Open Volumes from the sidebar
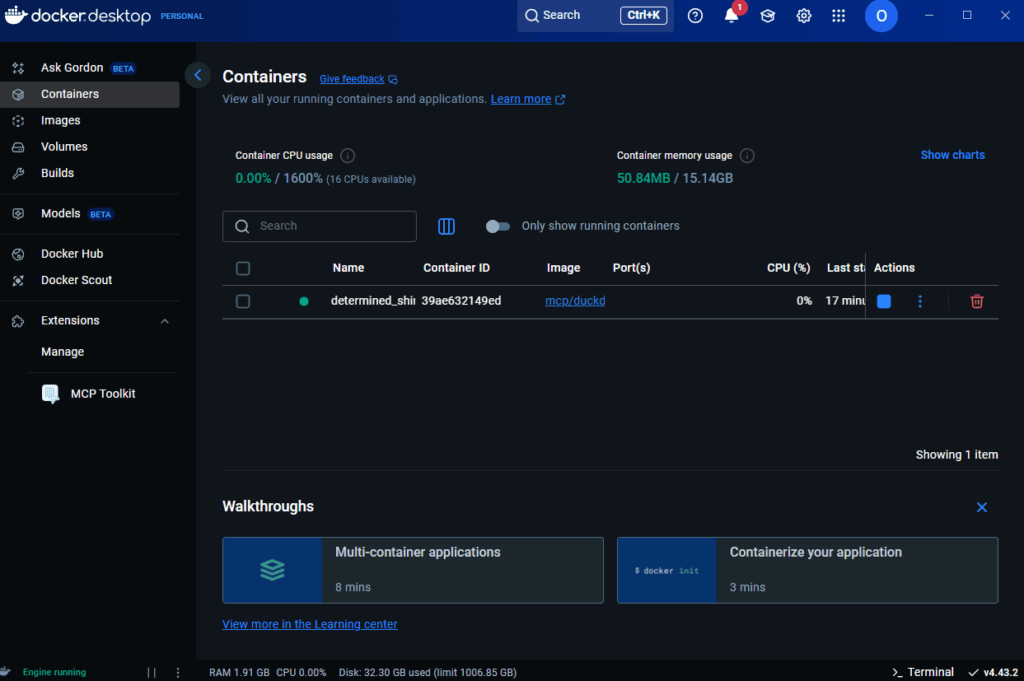 [x=64, y=147]
